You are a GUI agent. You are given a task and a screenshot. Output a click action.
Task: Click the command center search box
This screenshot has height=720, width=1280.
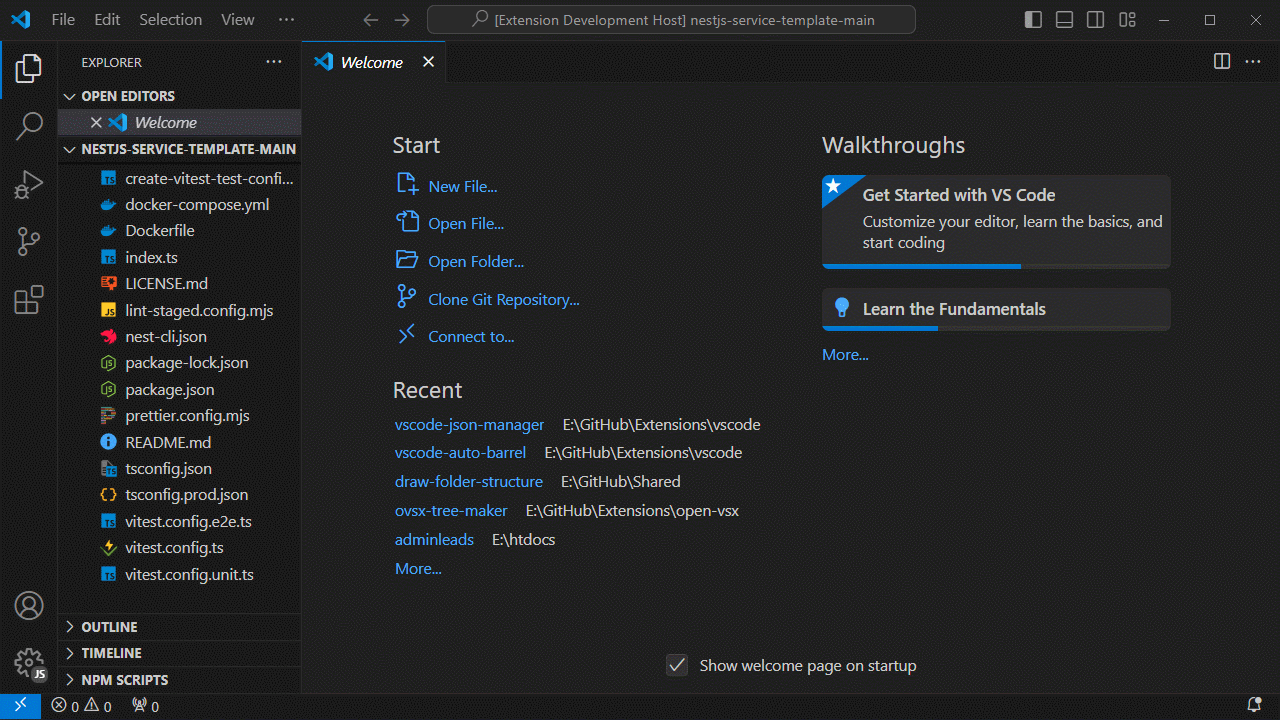point(671,20)
